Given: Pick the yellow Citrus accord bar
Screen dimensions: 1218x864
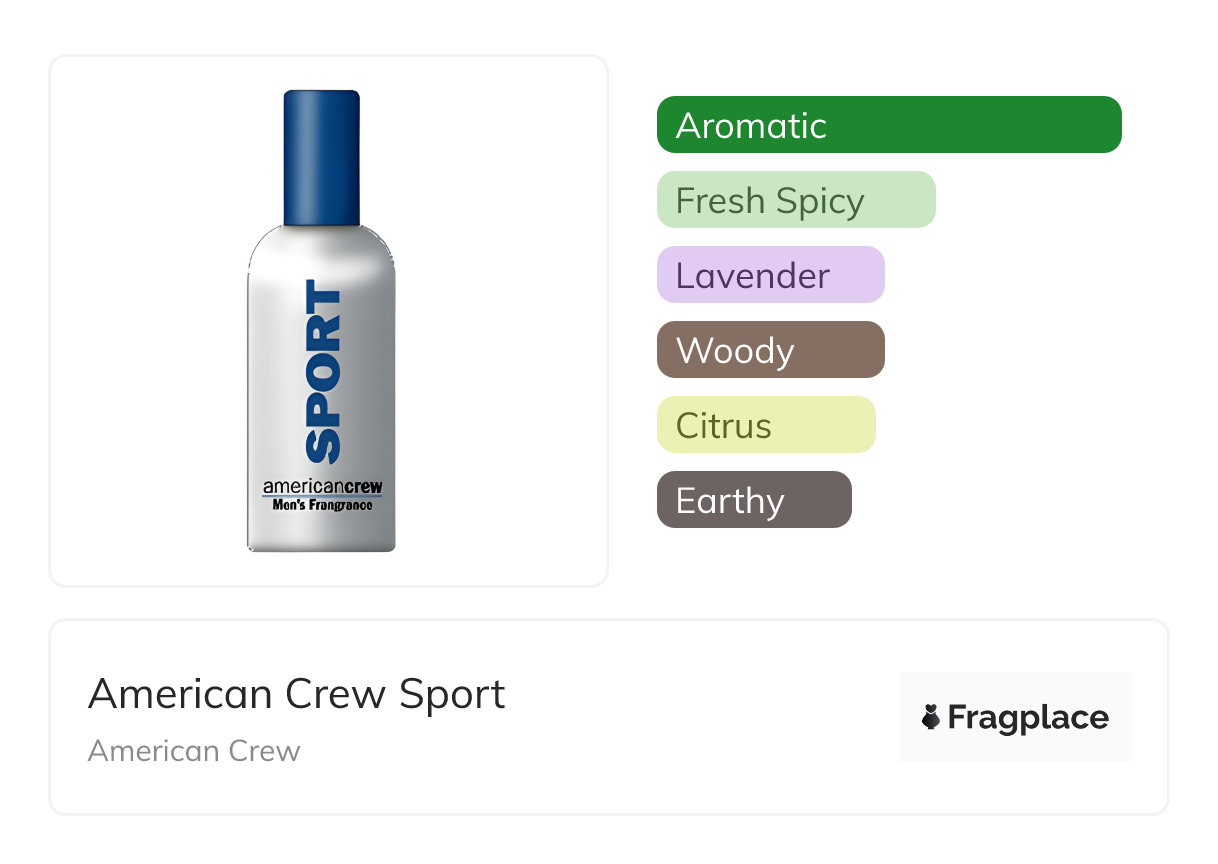Looking at the screenshot, I should coord(765,425).
